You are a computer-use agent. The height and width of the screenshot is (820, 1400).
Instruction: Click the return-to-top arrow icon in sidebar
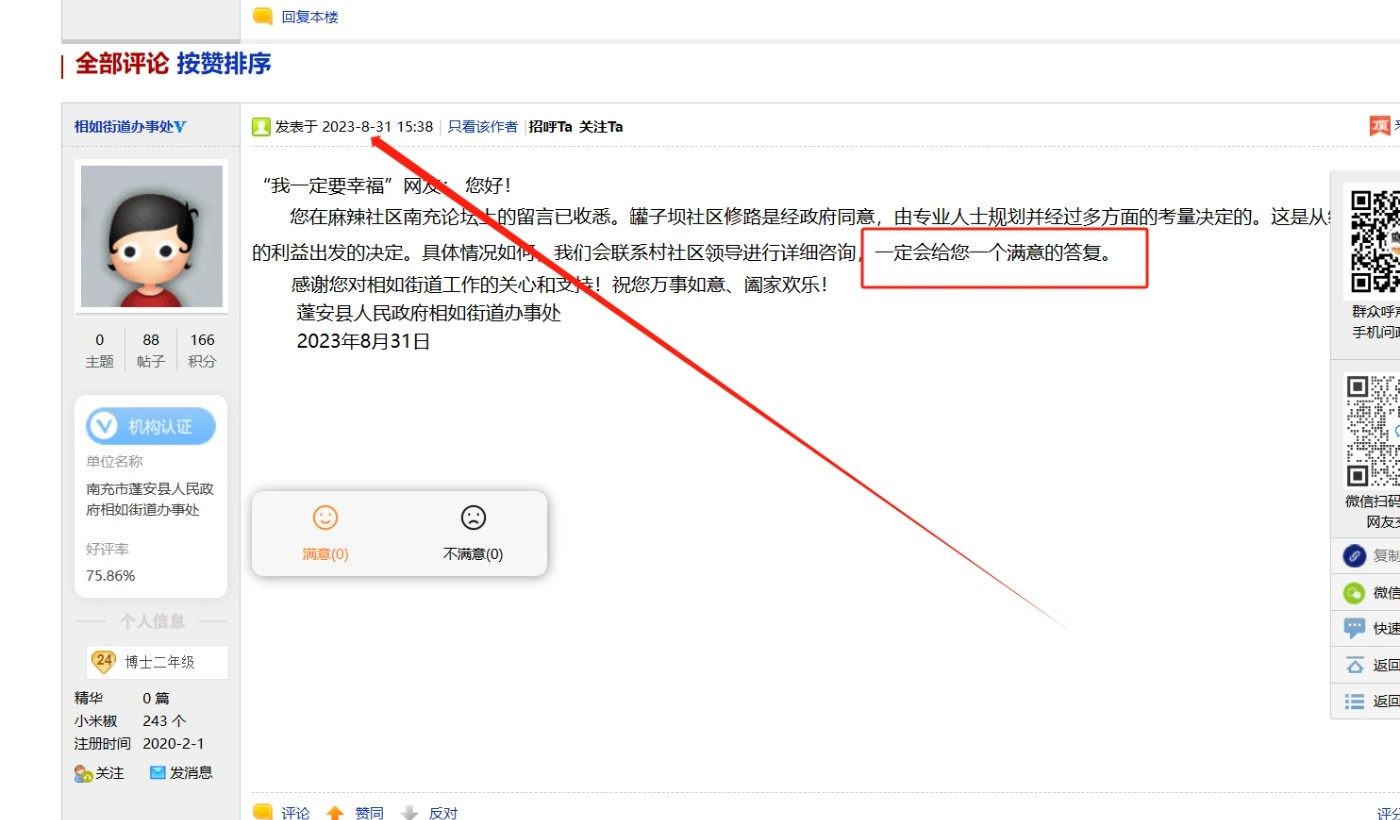coord(1355,665)
